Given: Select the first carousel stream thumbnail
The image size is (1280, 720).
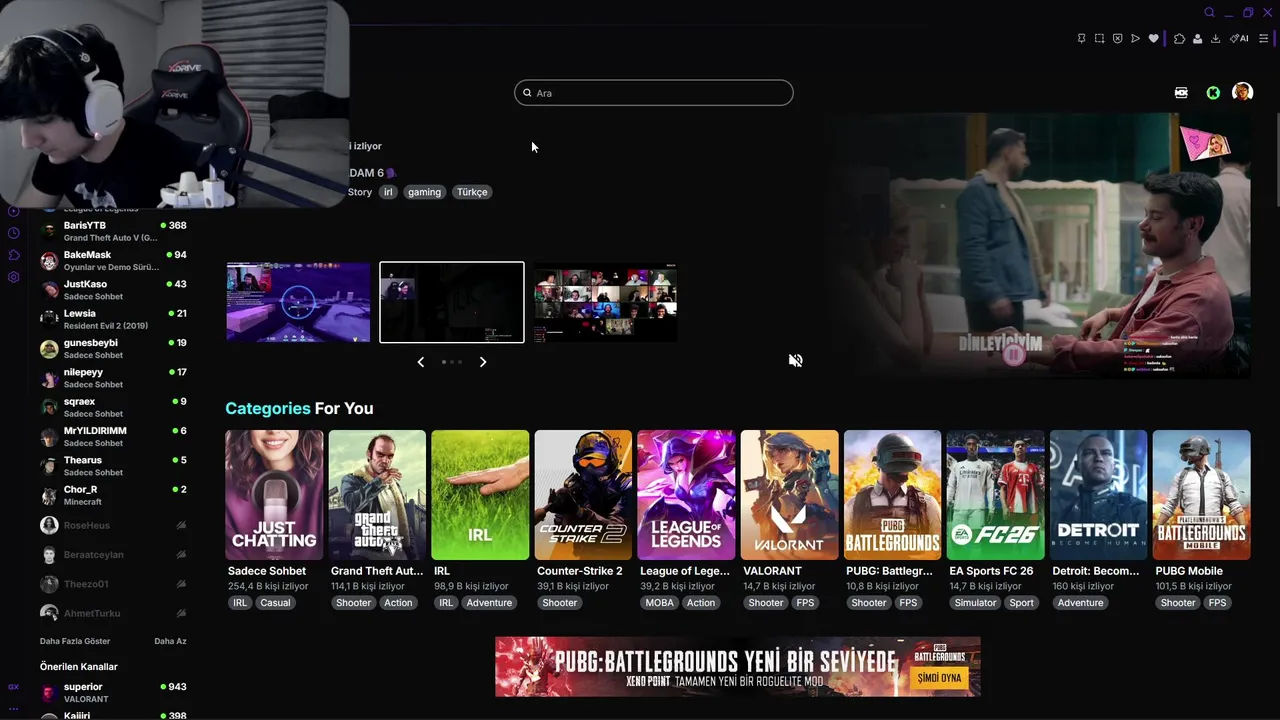Looking at the screenshot, I should tap(298, 302).
